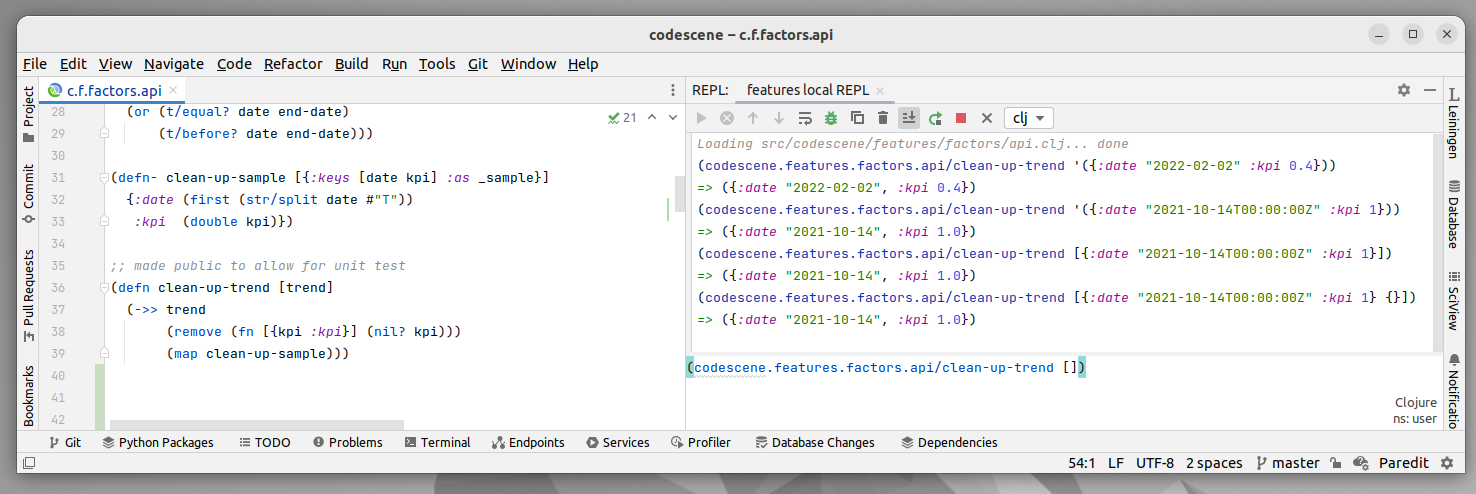1476x494 pixels.
Task: Toggle tool window bars via bottom-left icon
Action: tap(29, 463)
